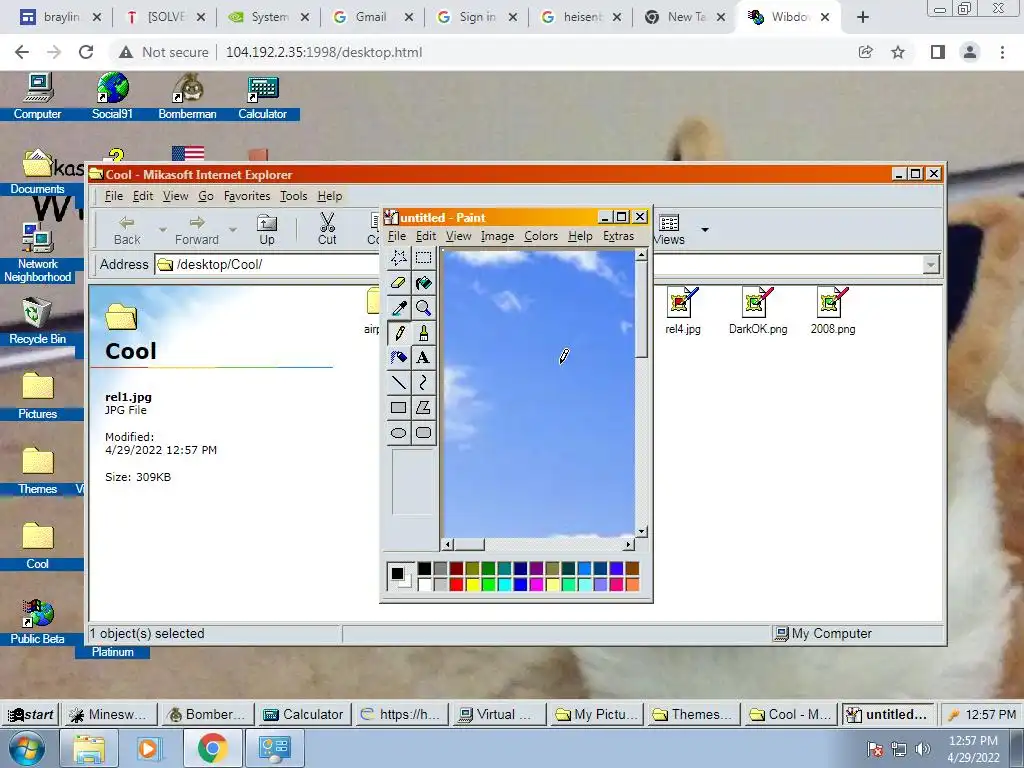Click Paint's vertical scrollbar down arrow

(x=641, y=531)
